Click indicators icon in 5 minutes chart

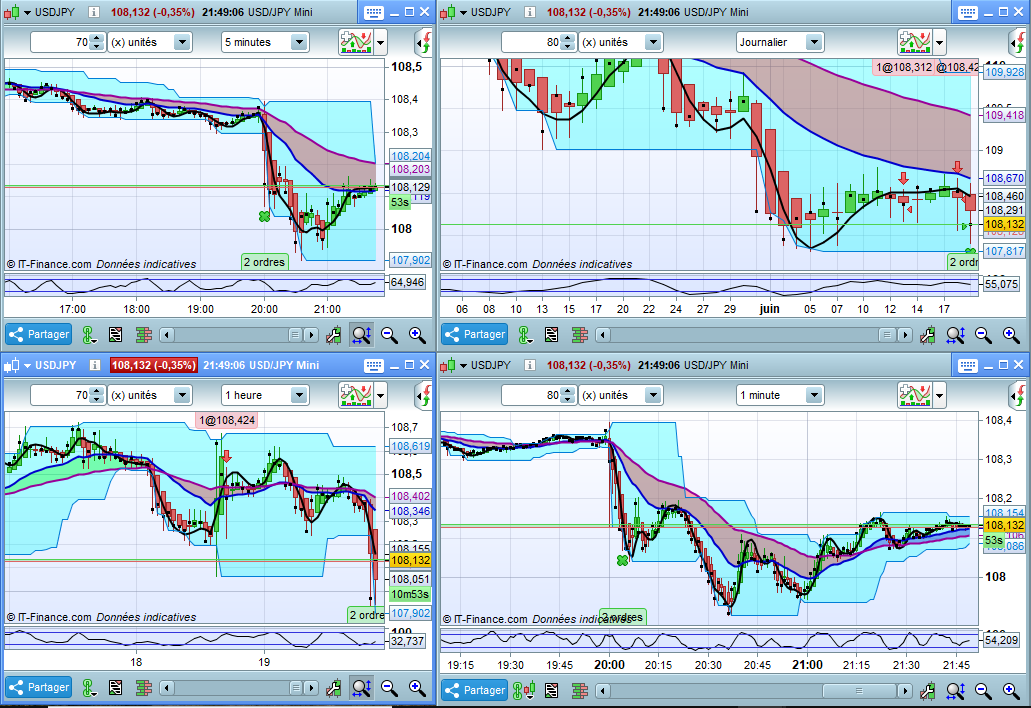[356, 43]
